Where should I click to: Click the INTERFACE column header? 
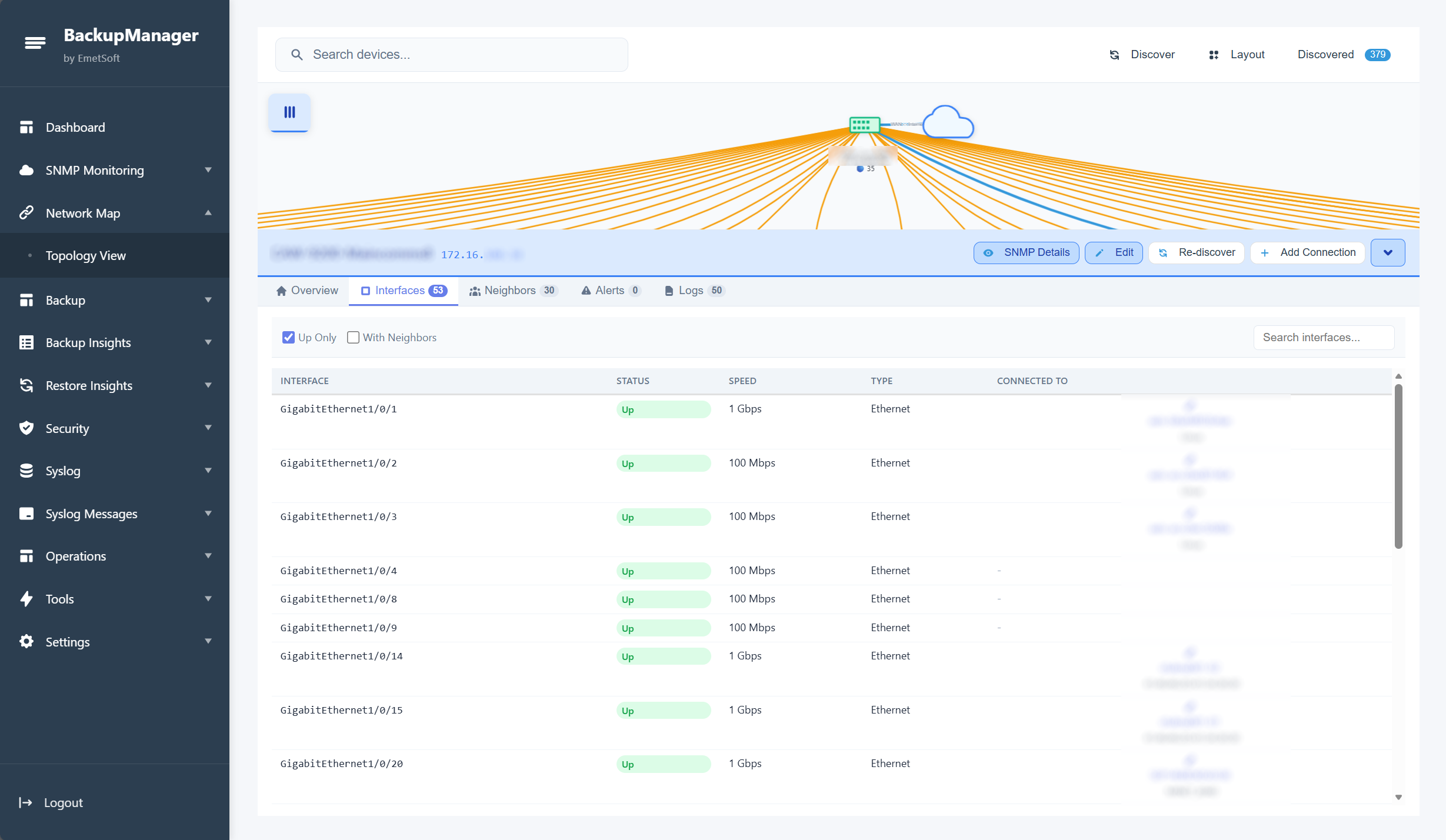click(x=305, y=381)
